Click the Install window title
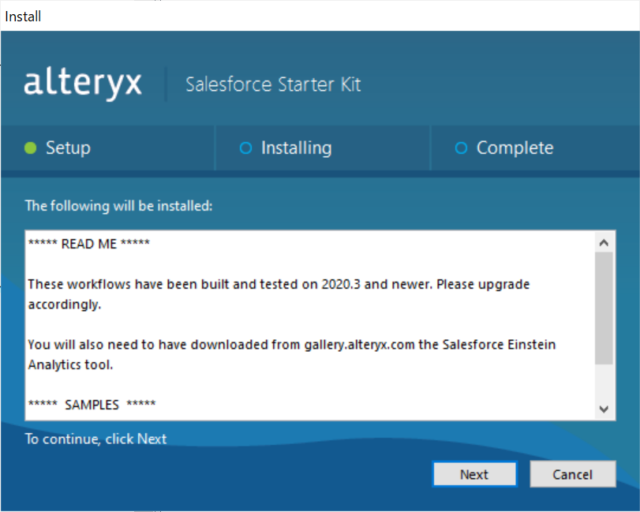This screenshot has width=640, height=512. point(23,17)
